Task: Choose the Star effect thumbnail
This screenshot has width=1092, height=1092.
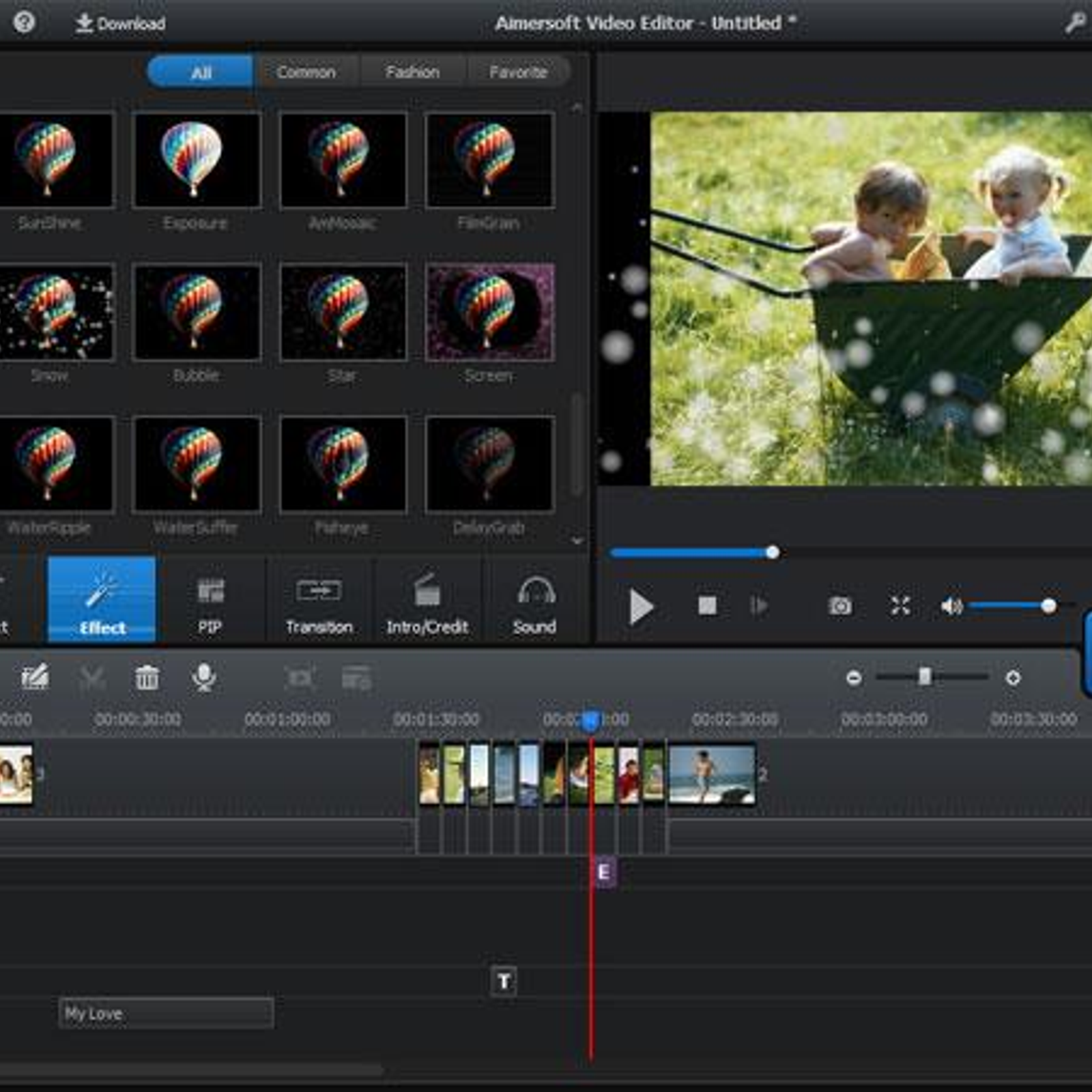Action: tap(343, 313)
